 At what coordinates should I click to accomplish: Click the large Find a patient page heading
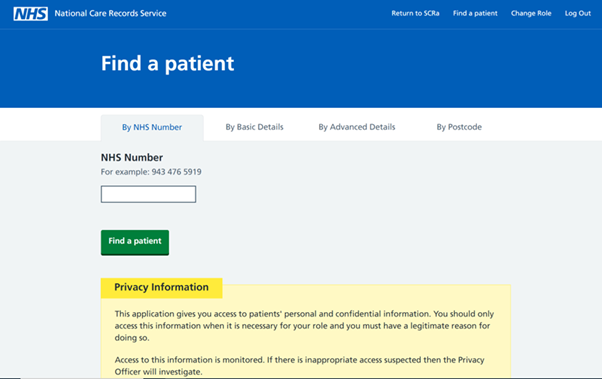click(167, 63)
